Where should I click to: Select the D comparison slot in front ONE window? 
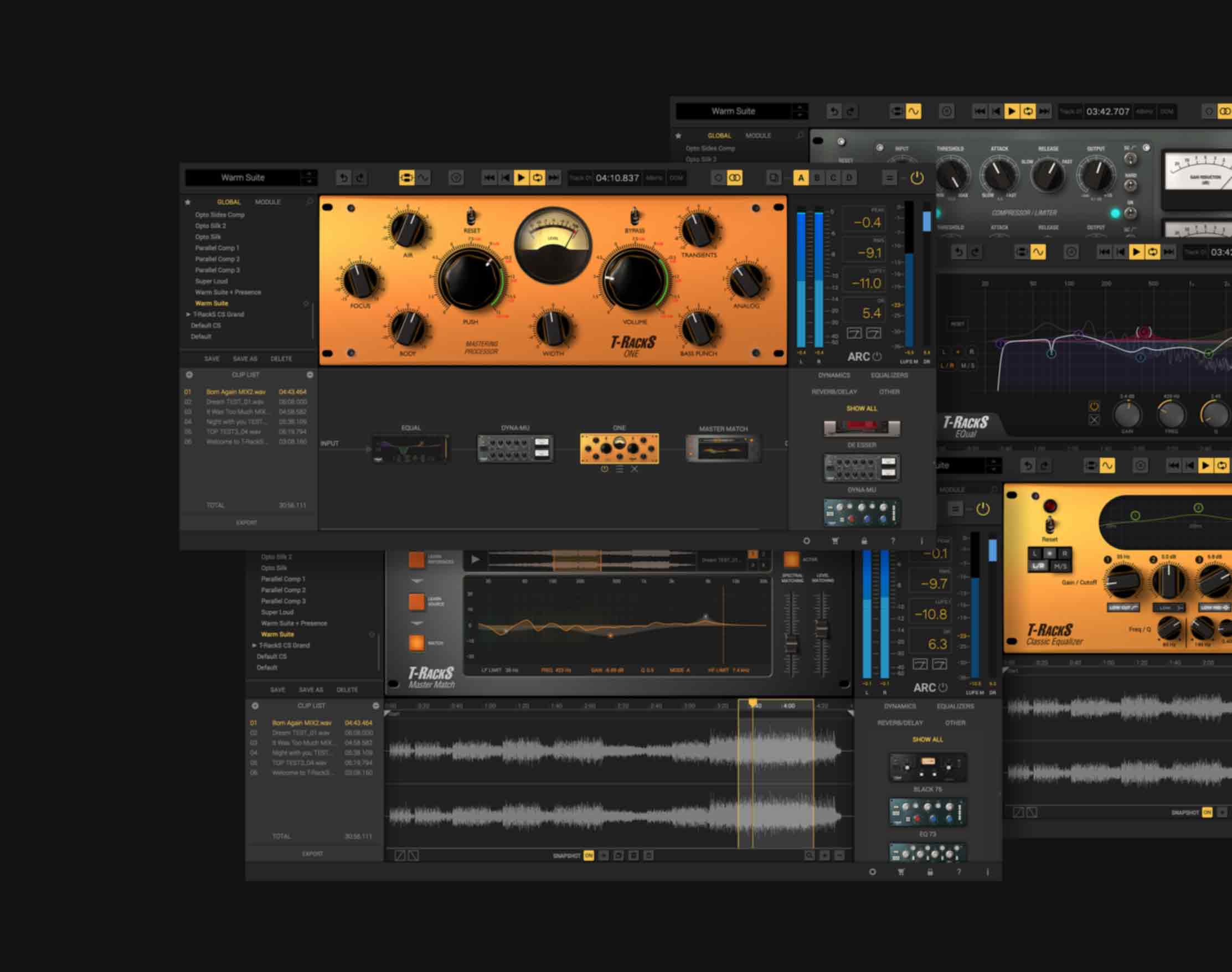pos(849,178)
